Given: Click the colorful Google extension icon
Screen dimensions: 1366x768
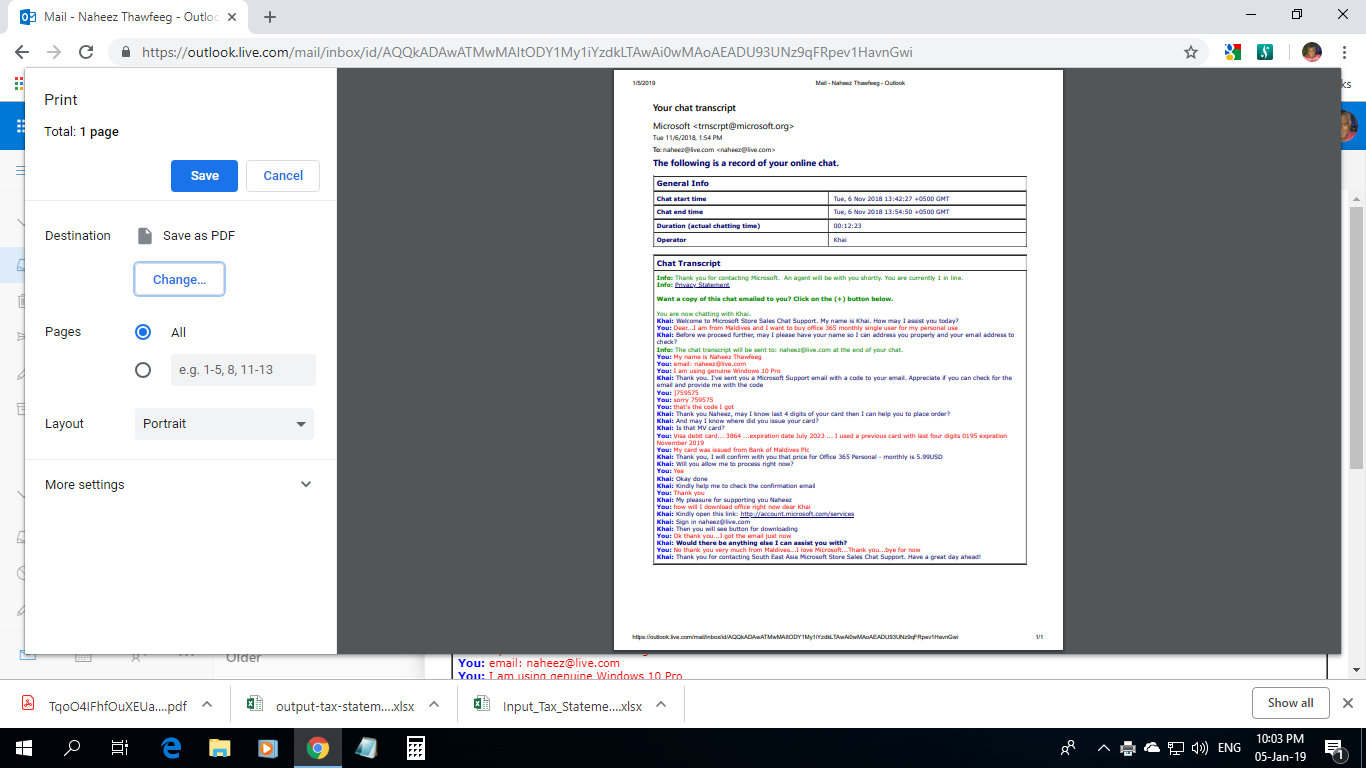Looking at the screenshot, I should 1233,52.
